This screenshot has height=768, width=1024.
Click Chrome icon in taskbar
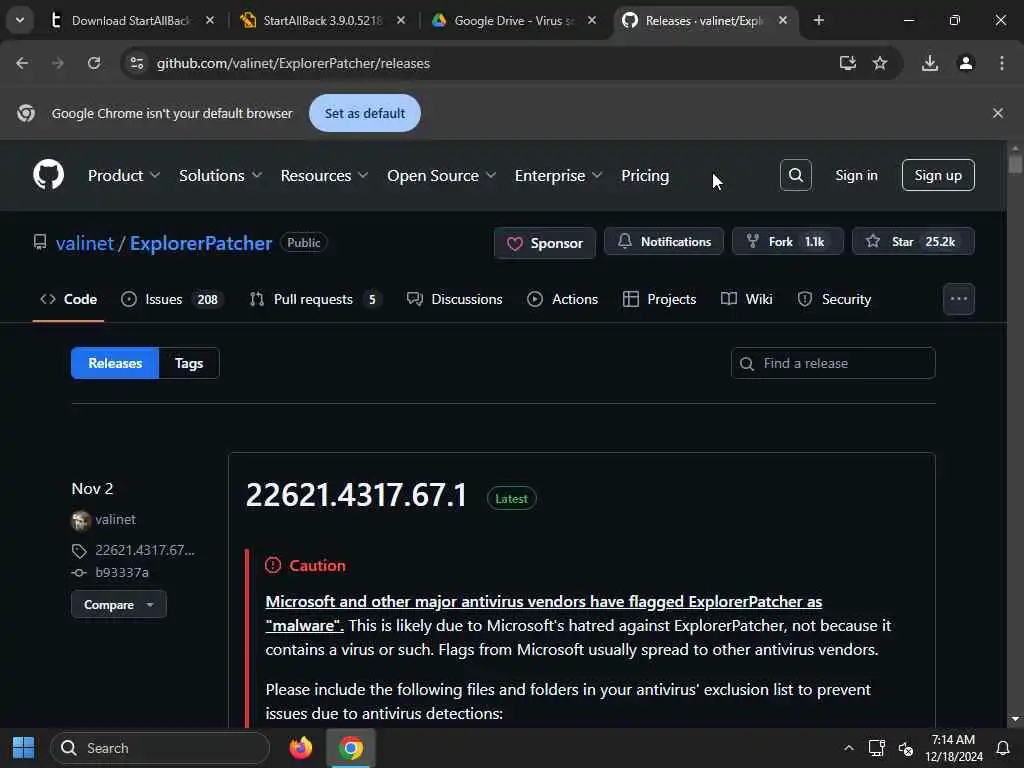tap(351, 748)
